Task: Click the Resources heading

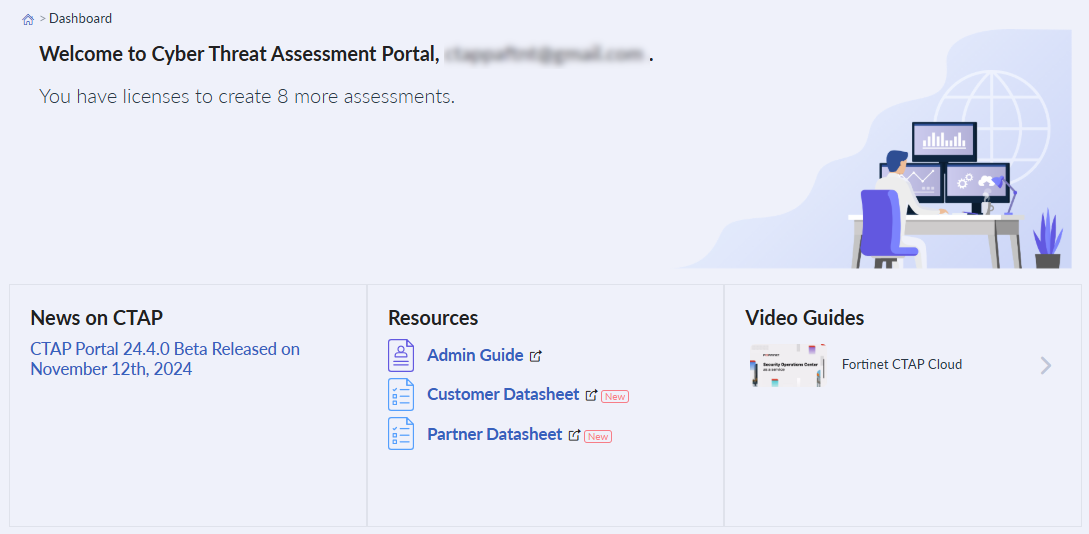Action: click(x=433, y=318)
